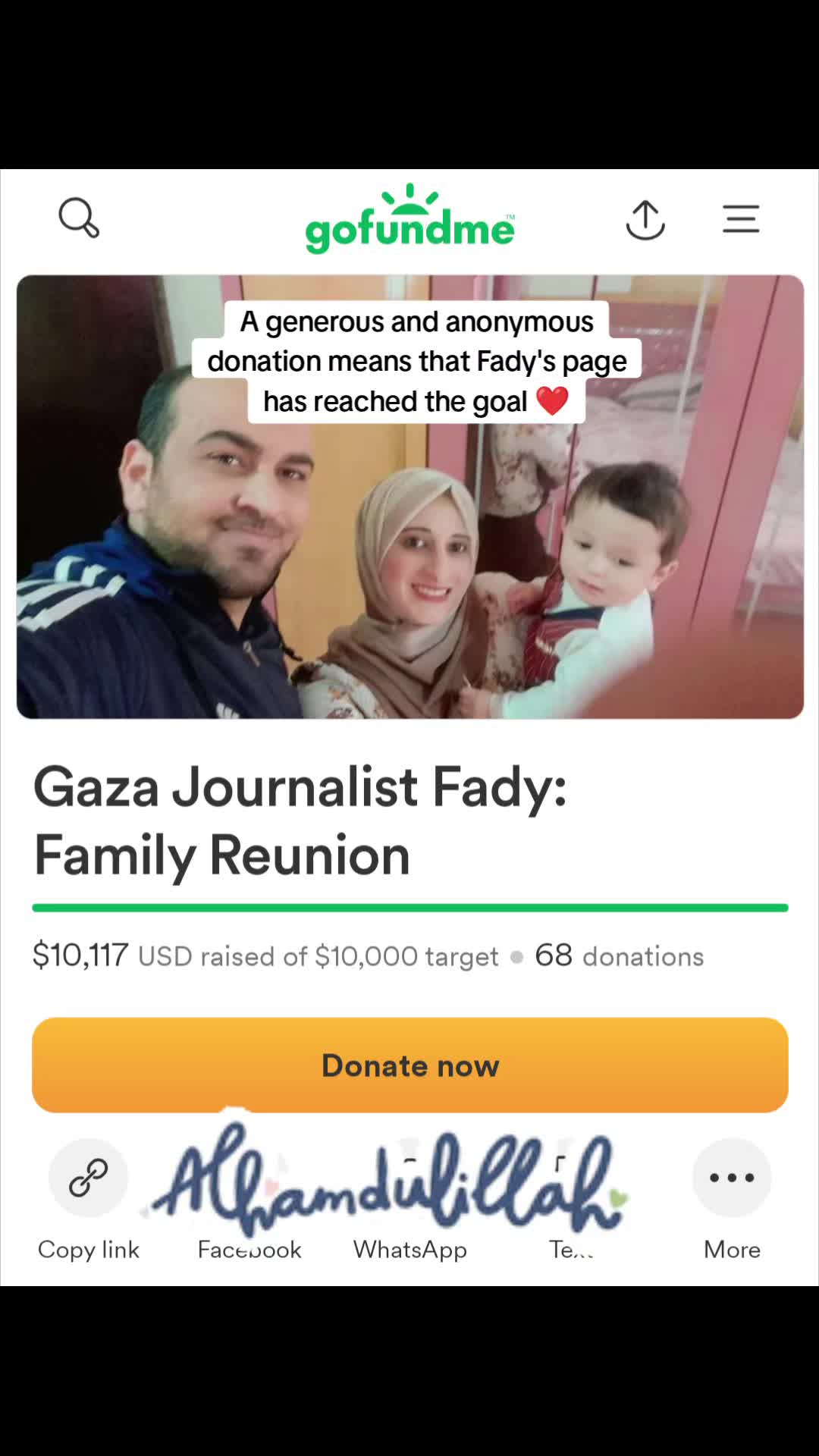This screenshot has width=819, height=1456.
Task: Click the green fundraising progress bar
Action: 410,908
